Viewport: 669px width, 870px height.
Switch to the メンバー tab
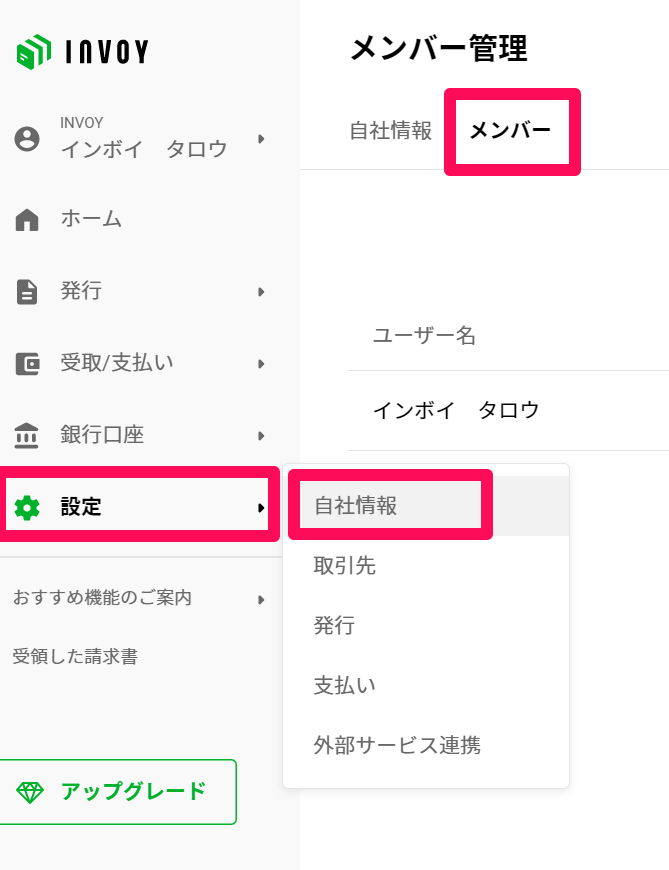coord(510,131)
